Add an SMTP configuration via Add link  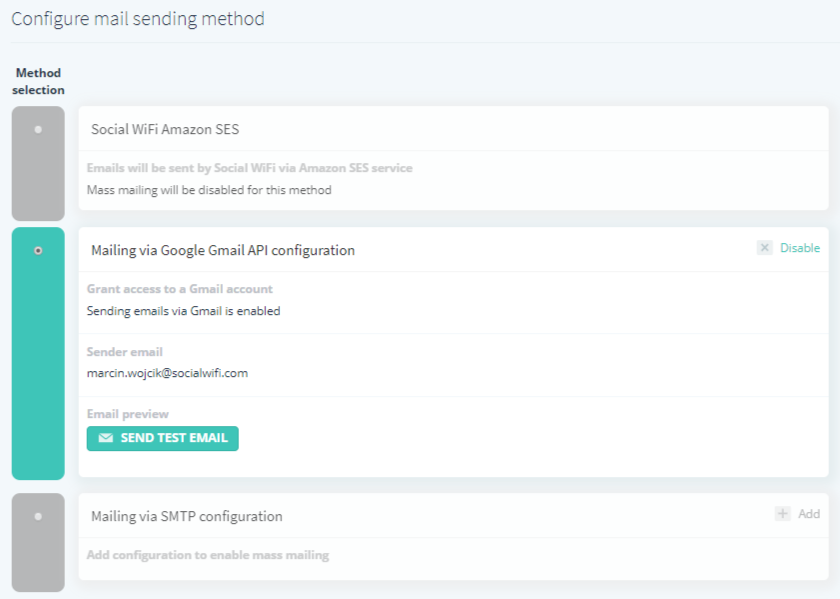point(809,514)
